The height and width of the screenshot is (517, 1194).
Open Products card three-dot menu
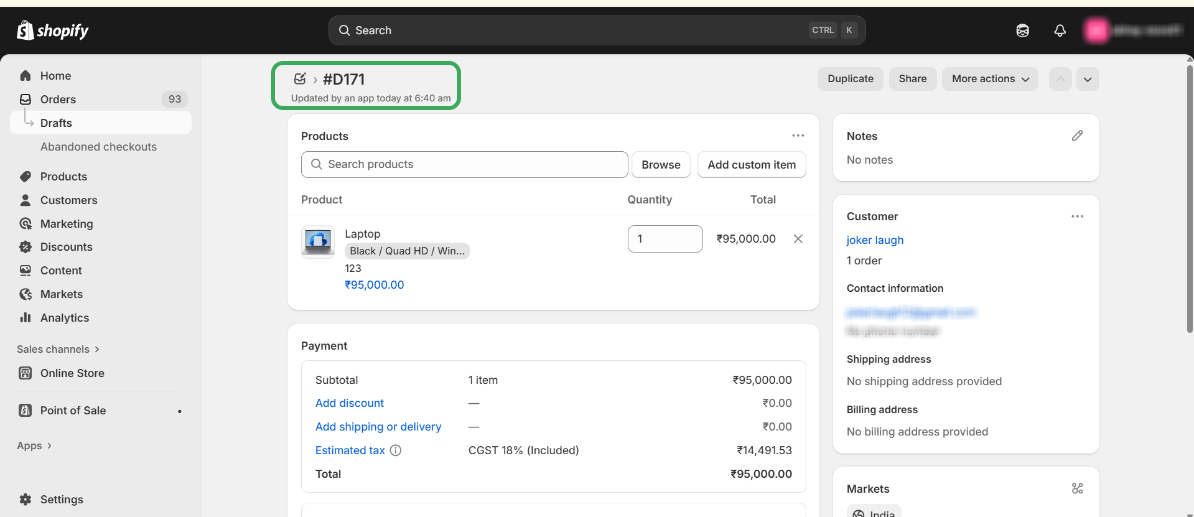click(797, 136)
